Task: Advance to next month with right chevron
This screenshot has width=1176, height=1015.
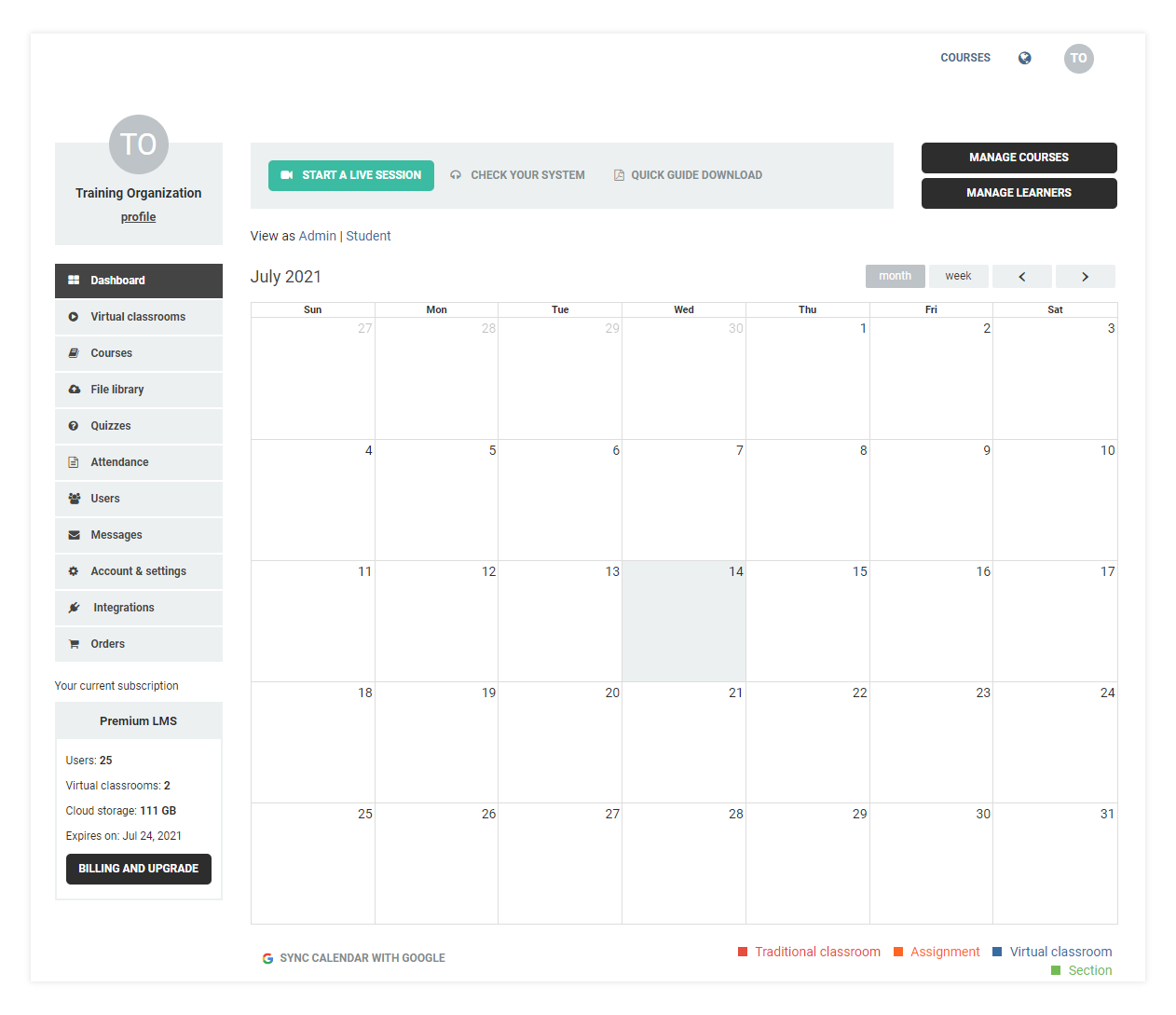Action: 1085,277
